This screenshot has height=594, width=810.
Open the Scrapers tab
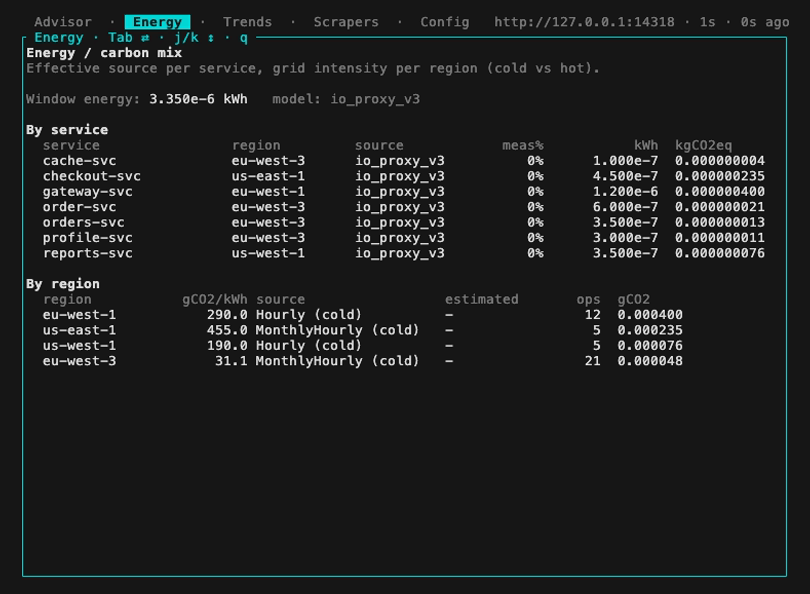[346, 22]
